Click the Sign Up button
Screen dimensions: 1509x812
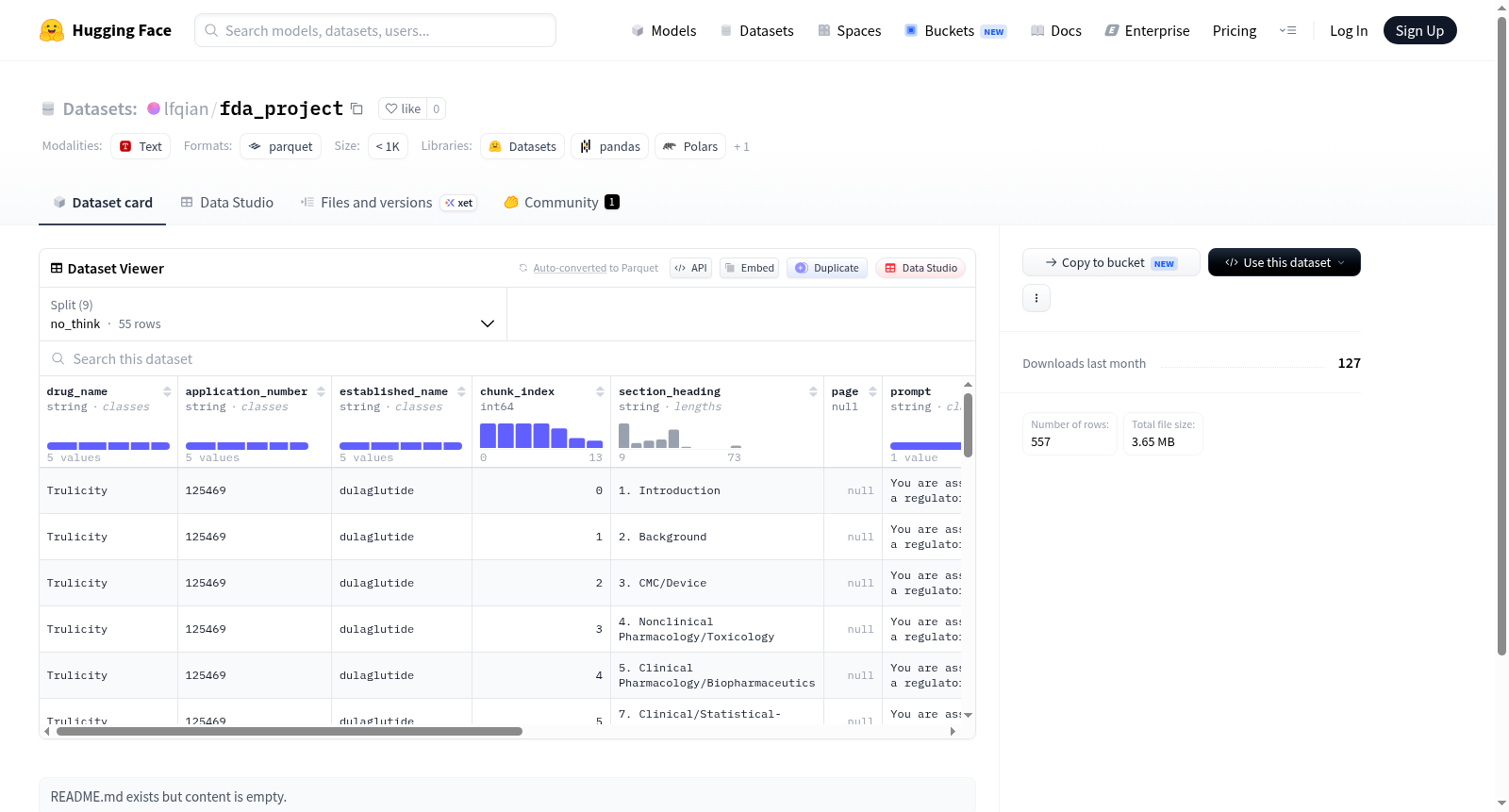[1419, 30]
